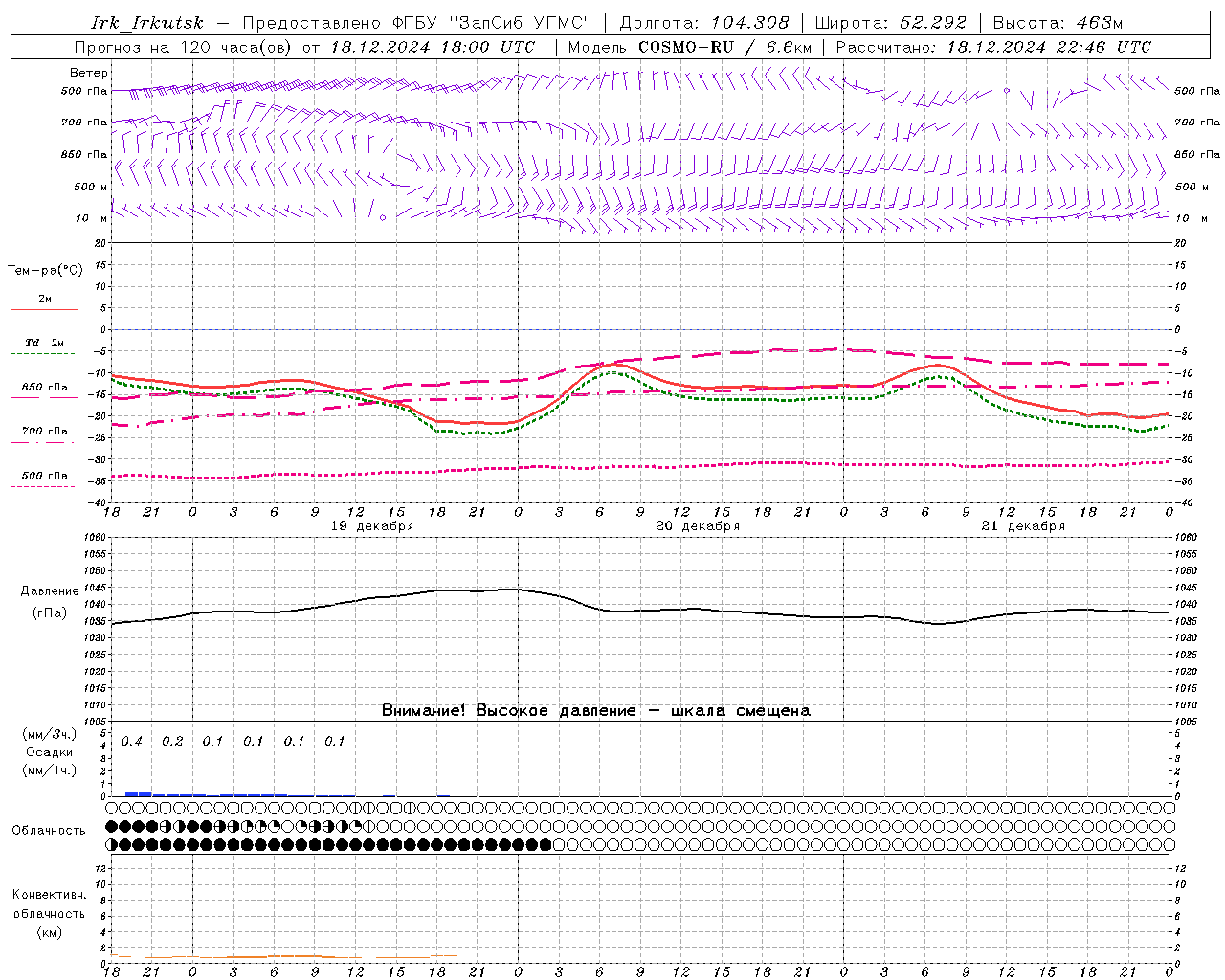Screen dimensions: 1225x980
Task: Click the 'Модель COSMO-RU / 6.6км' label
Action: [x=690, y=47]
